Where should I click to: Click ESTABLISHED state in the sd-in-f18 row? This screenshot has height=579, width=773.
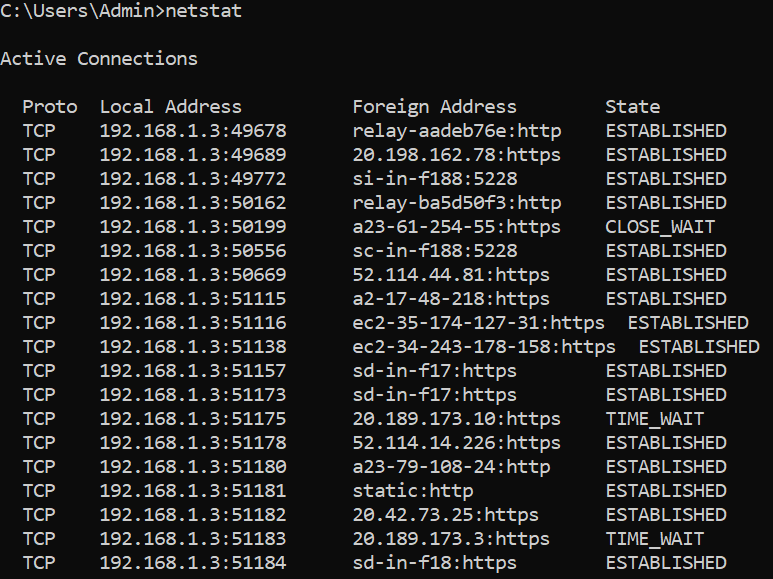(x=666, y=563)
